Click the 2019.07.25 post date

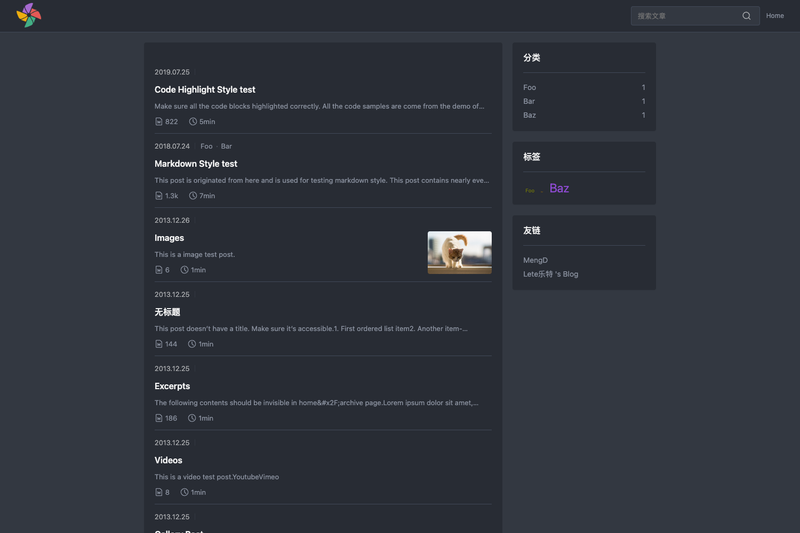pos(172,72)
